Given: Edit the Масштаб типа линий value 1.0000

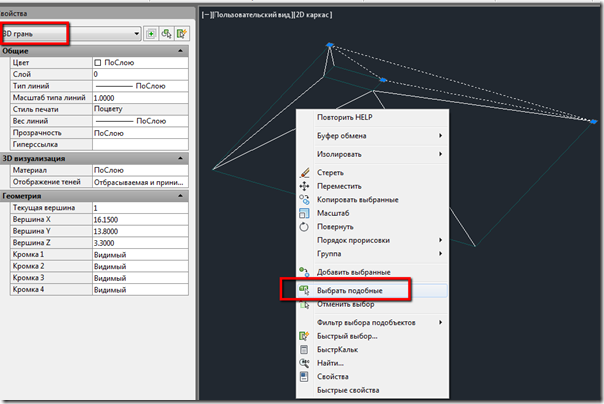Looking at the screenshot, I should coord(140,98).
